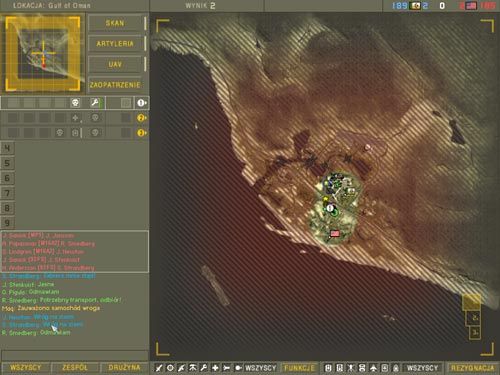Toggle the knife spec-ops class filter
500x375 pixels.
159,368
